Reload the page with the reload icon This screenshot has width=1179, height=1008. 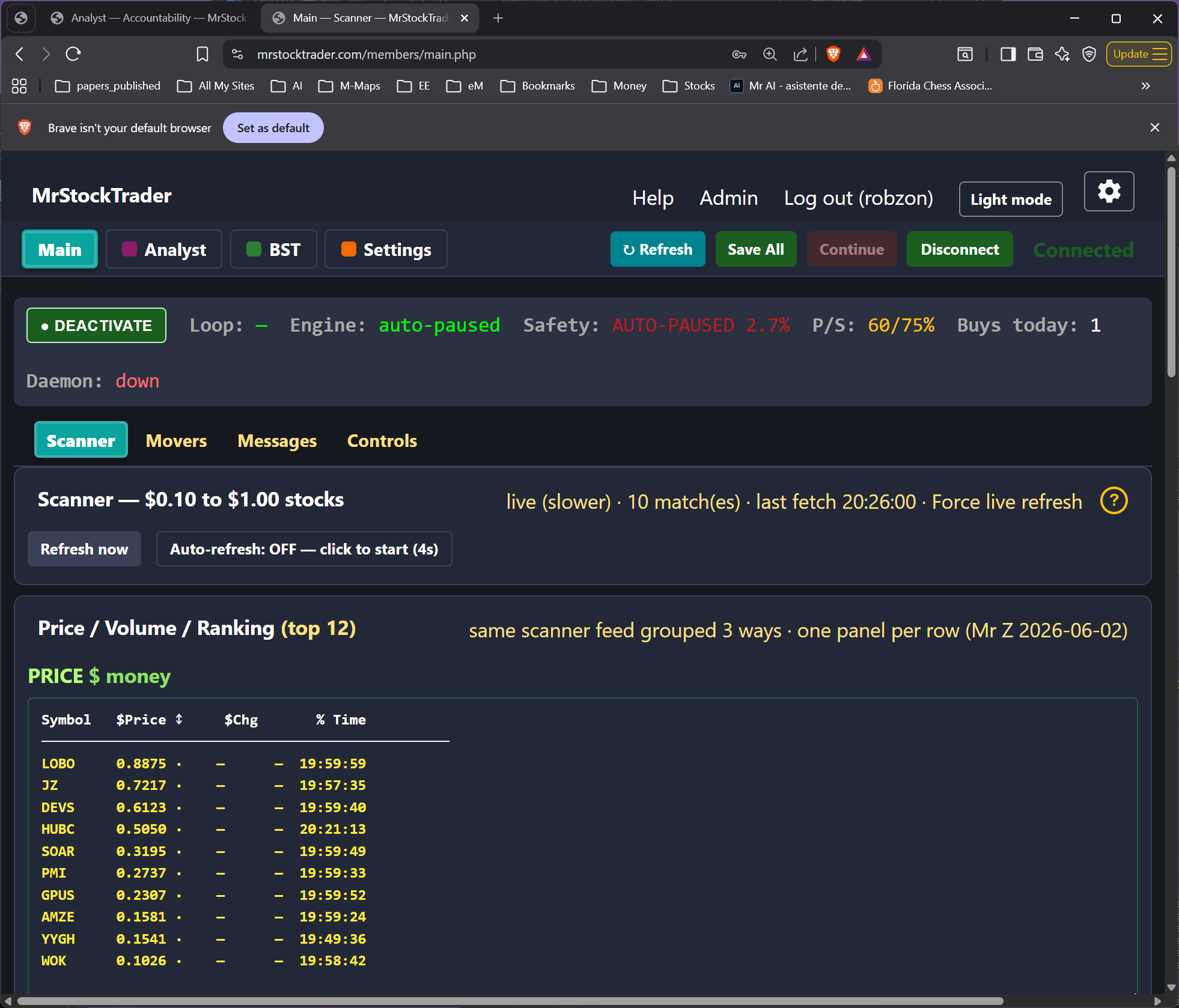click(73, 54)
